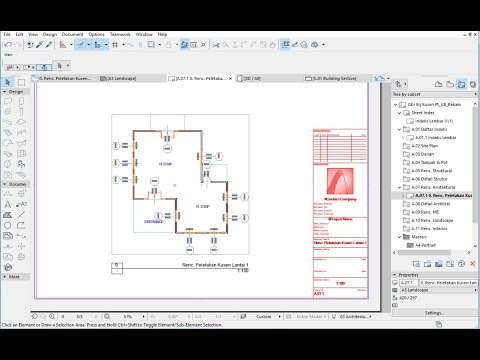
Task: Select A.09 Renc. ME in tree
Action: [x=425, y=212]
